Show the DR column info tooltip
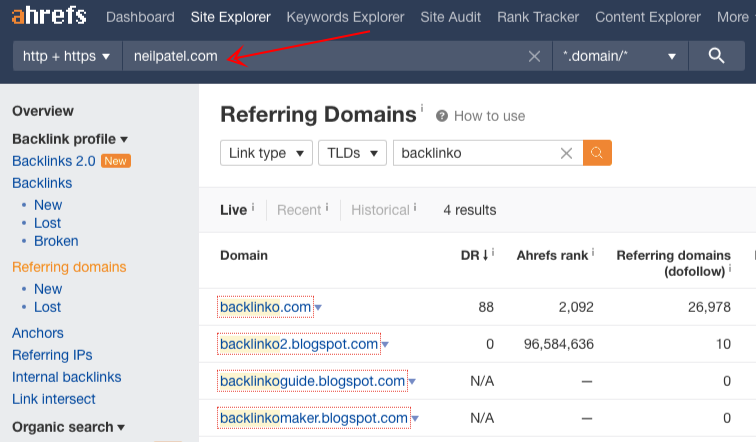This screenshot has width=756, height=442. (x=493, y=252)
